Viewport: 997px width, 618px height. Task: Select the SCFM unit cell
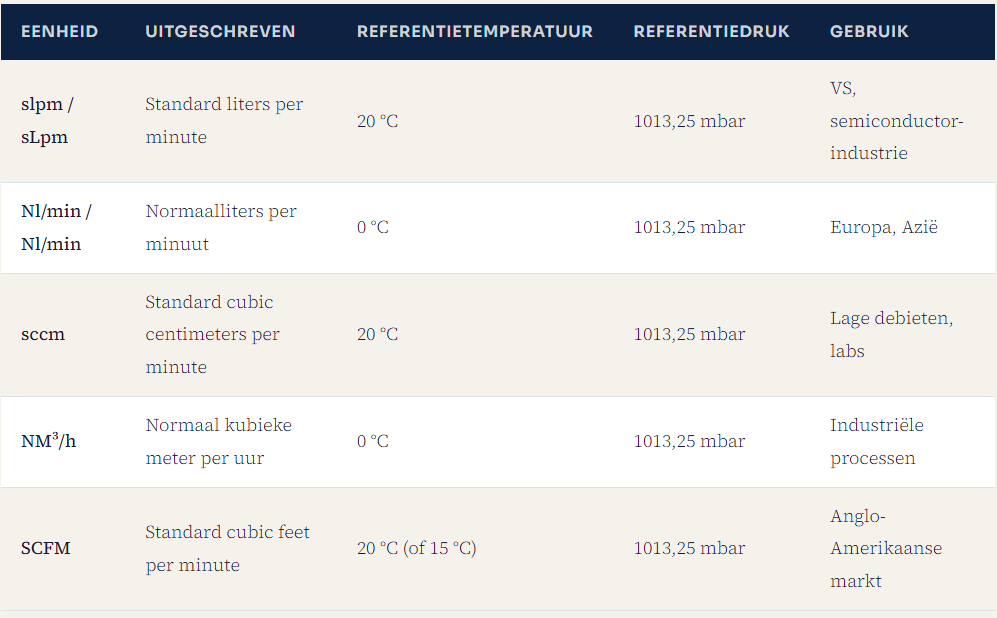tap(46, 548)
